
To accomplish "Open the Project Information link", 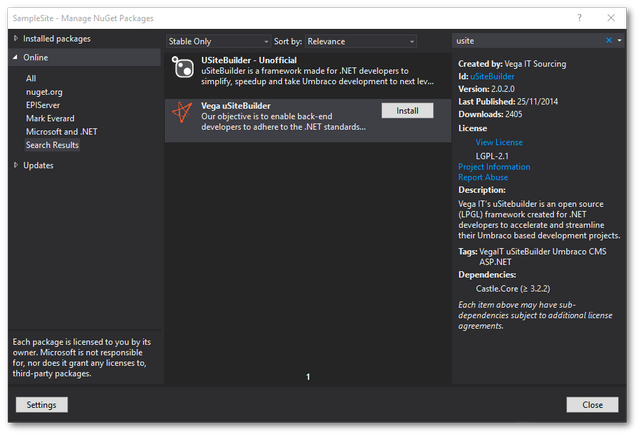I will point(494,167).
